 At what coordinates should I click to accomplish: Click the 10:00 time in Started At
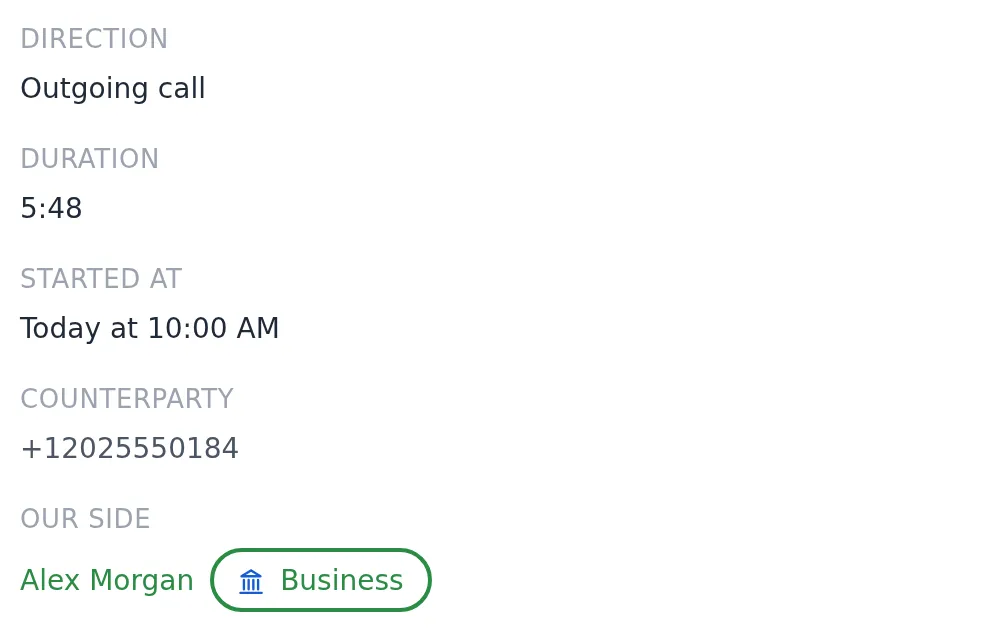[187, 328]
